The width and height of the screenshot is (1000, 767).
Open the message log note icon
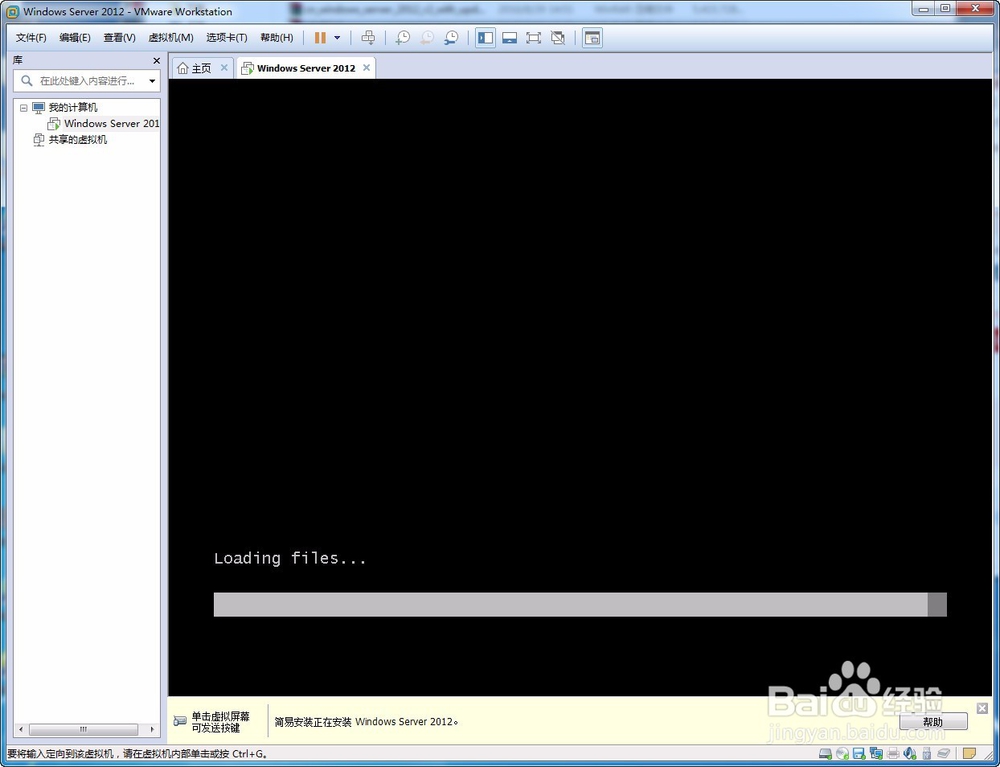coord(969,754)
